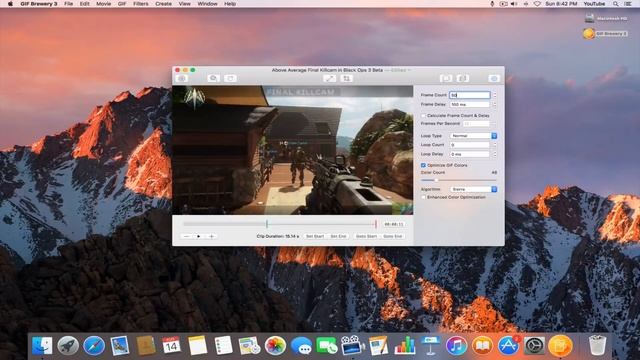640x360 pixels.
Task: Enable Enhanced Color Optimization checkbox
Action: (x=423, y=197)
